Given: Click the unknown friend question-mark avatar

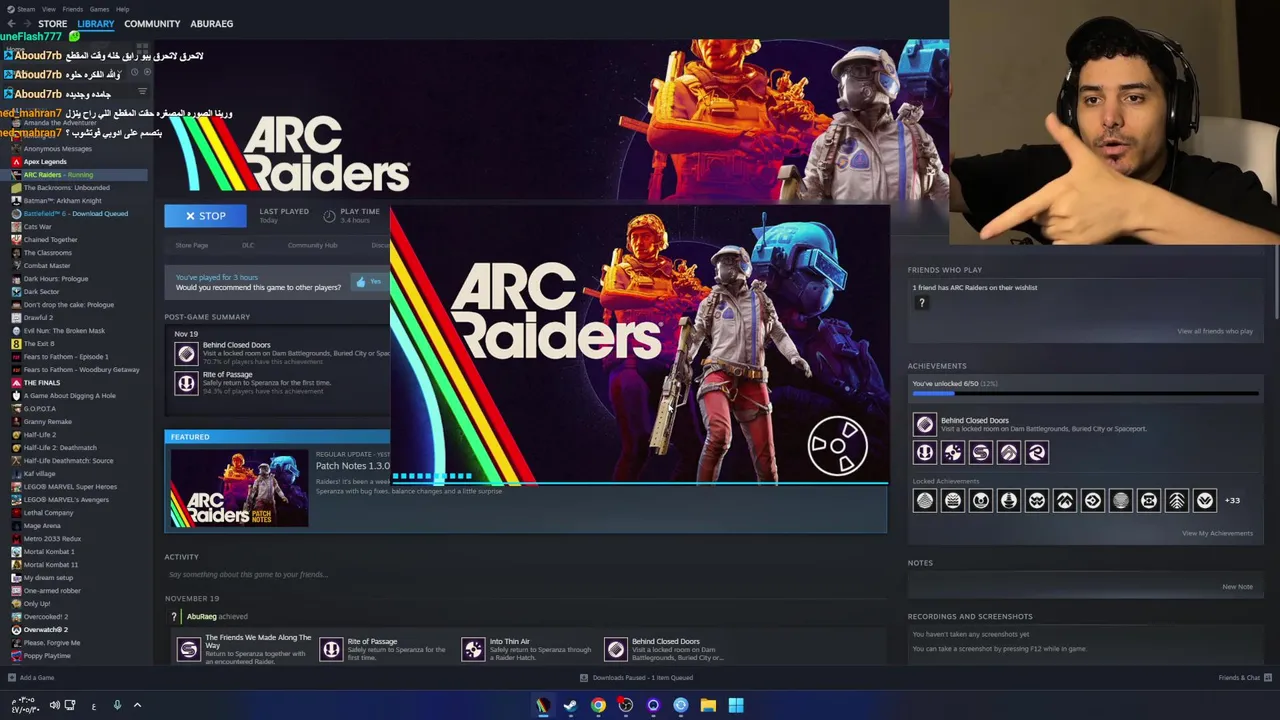Looking at the screenshot, I should coord(922,303).
